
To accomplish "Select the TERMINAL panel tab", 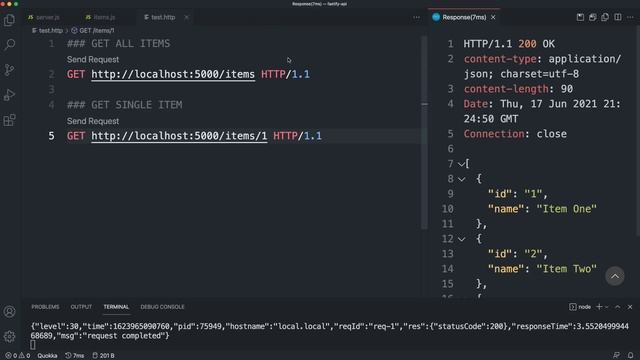I will [116, 307].
